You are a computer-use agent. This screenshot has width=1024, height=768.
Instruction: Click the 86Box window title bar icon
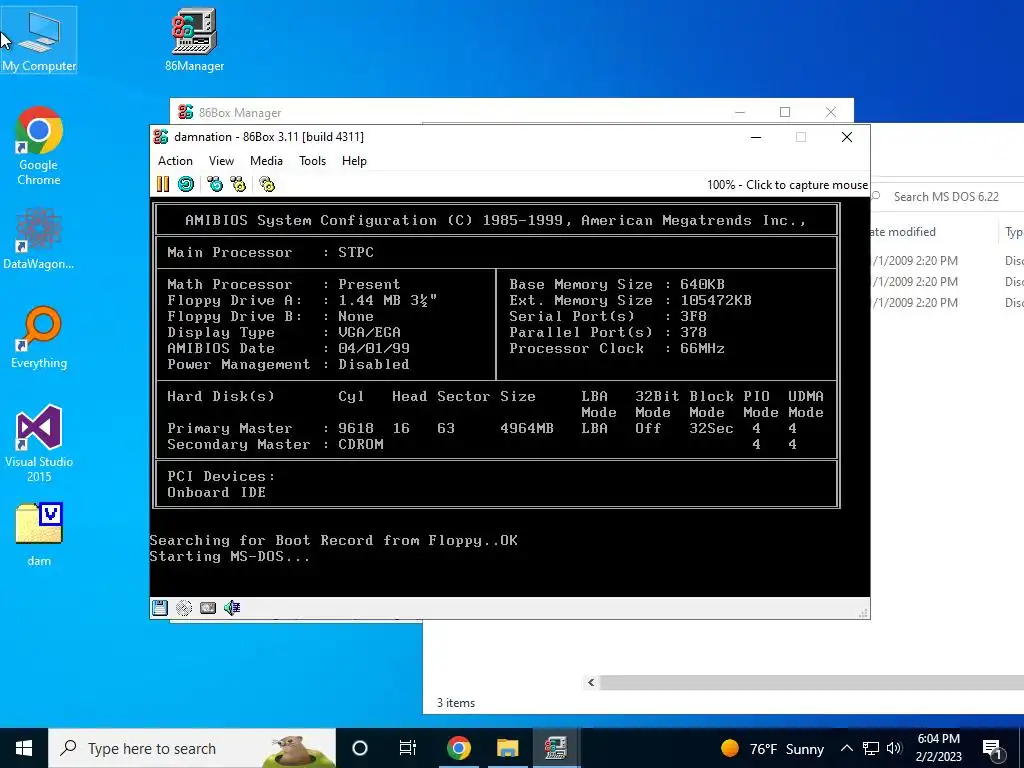pyautogui.click(x=161, y=136)
